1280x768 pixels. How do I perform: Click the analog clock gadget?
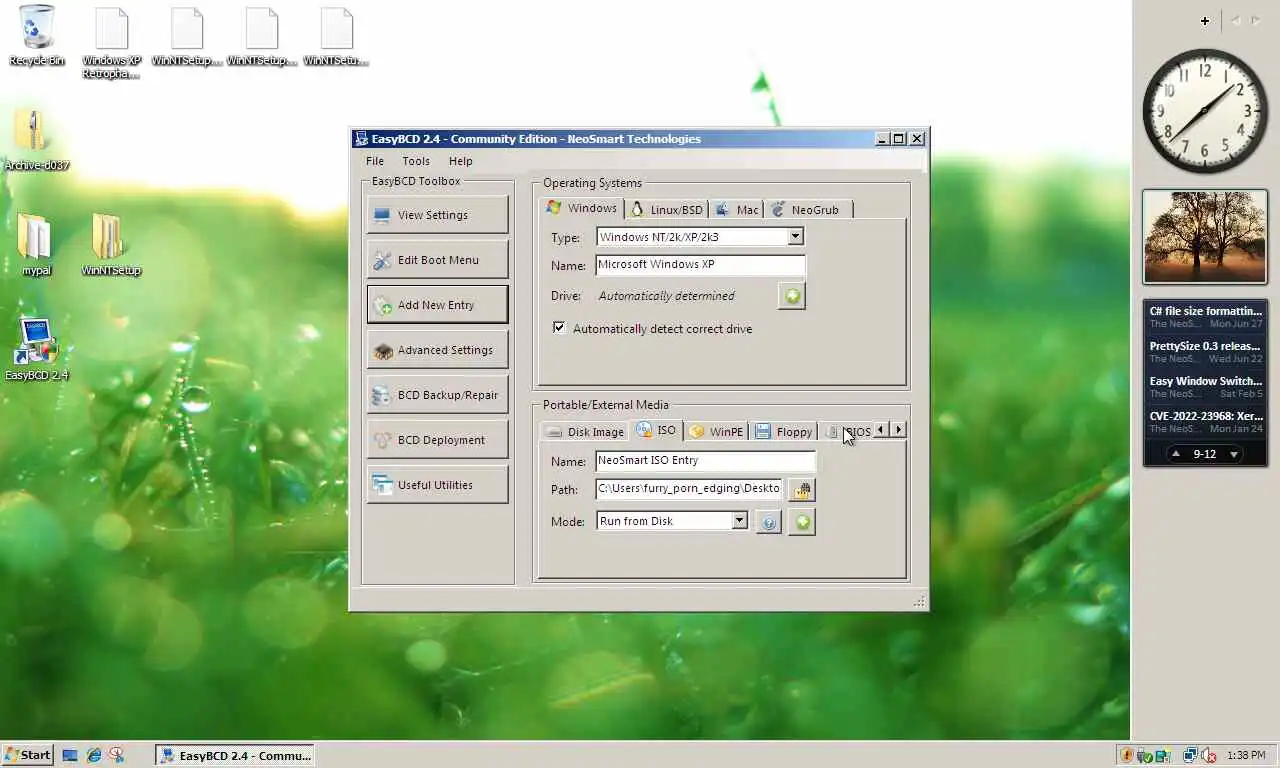pyautogui.click(x=1205, y=111)
